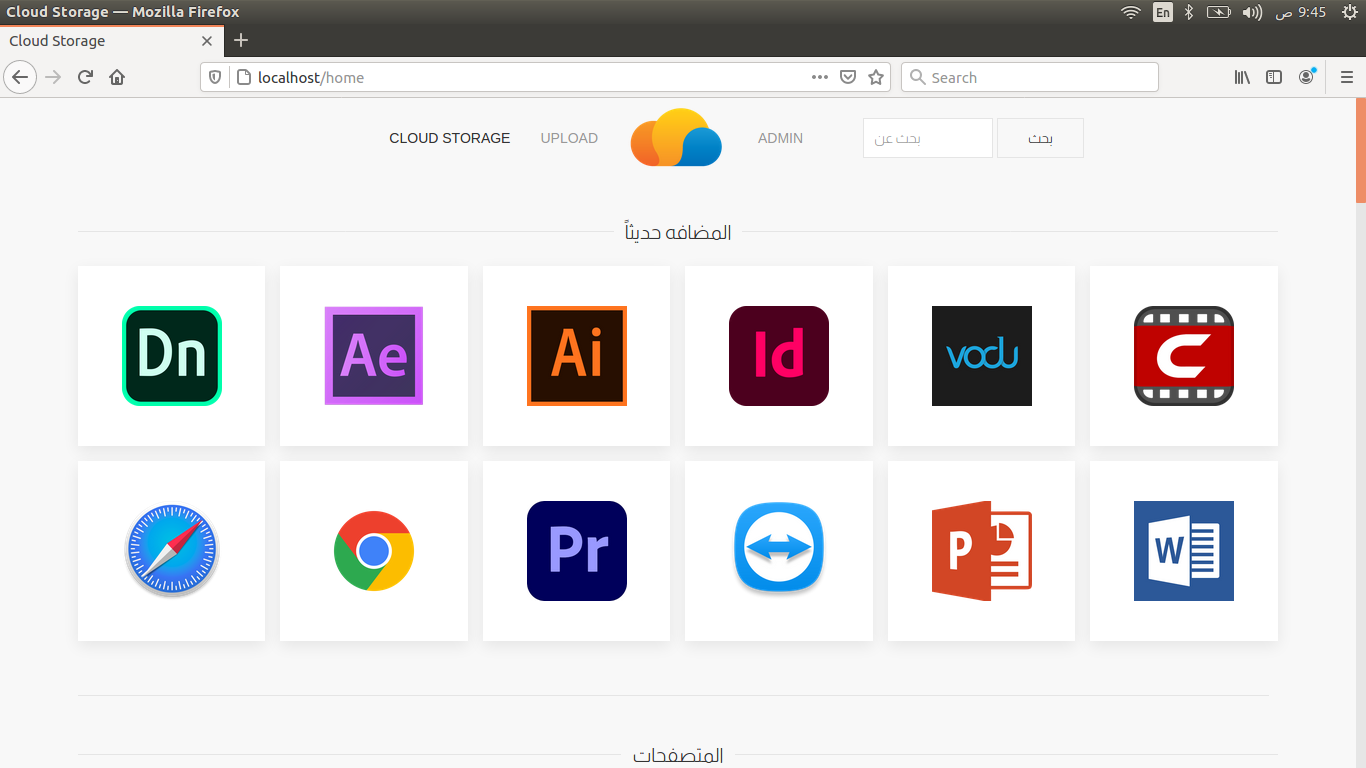Open the Adobe Dimension (Dn) app tile

pos(171,356)
